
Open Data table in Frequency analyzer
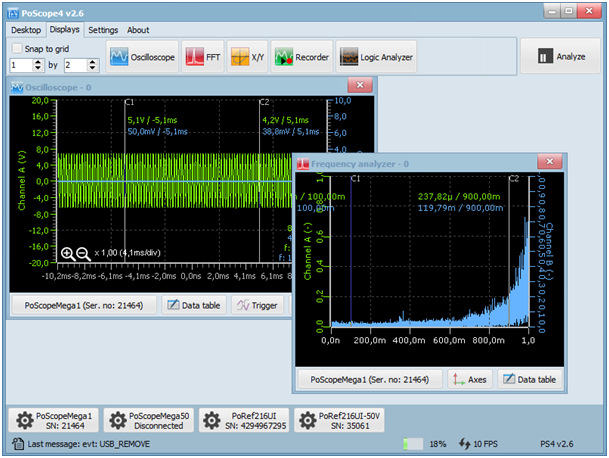tap(529, 379)
